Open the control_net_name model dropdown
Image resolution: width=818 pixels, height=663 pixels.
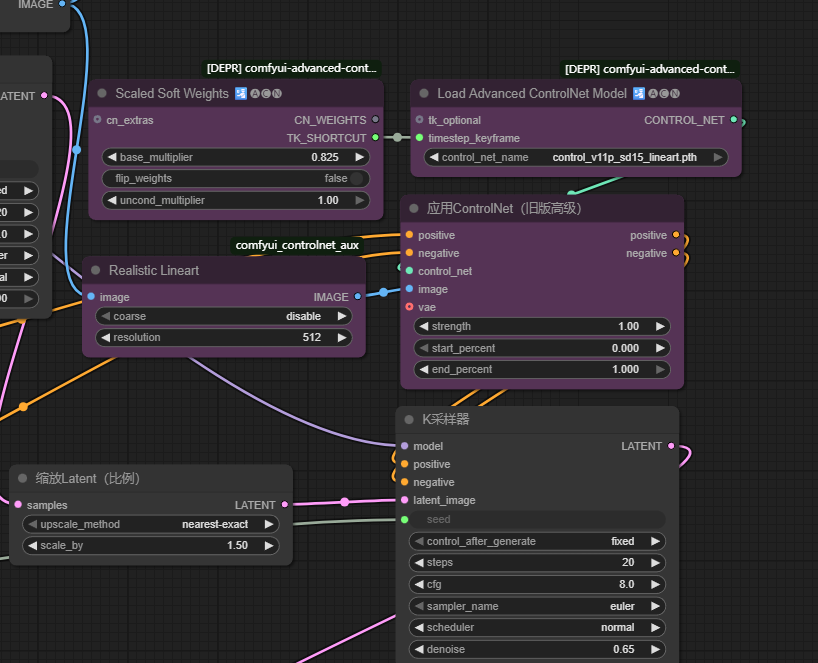(x=577, y=157)
